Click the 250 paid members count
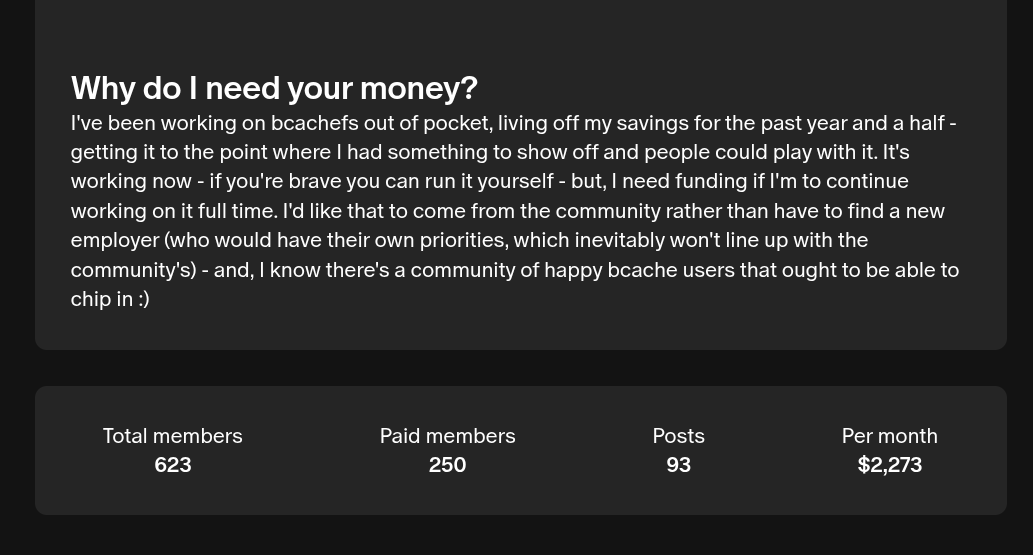Image resolution: width=1033 pixels, height=555 pixels. click(x=447, y=465)
